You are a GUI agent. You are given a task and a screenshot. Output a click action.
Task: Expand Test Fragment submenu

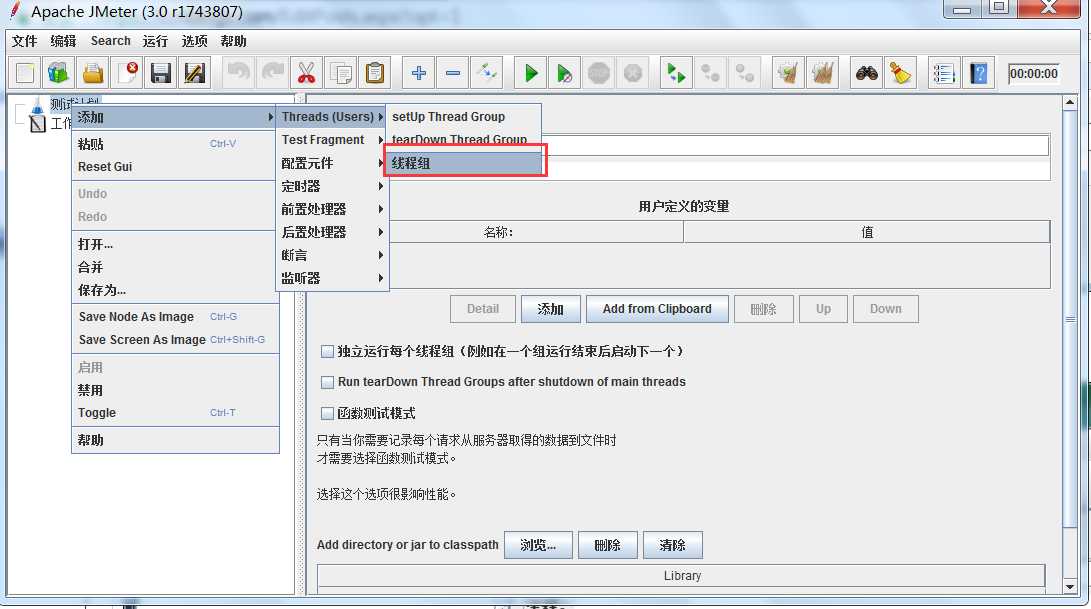click(332, 140)
